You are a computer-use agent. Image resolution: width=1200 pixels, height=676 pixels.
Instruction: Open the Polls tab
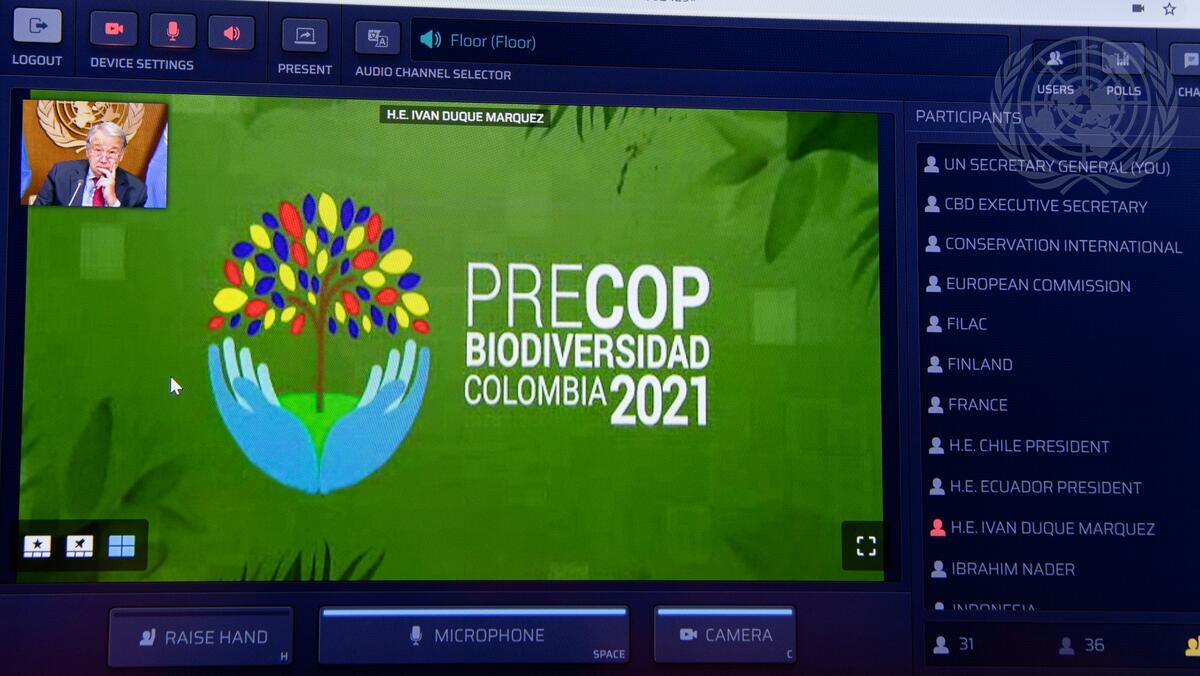tap(1123, 70)
